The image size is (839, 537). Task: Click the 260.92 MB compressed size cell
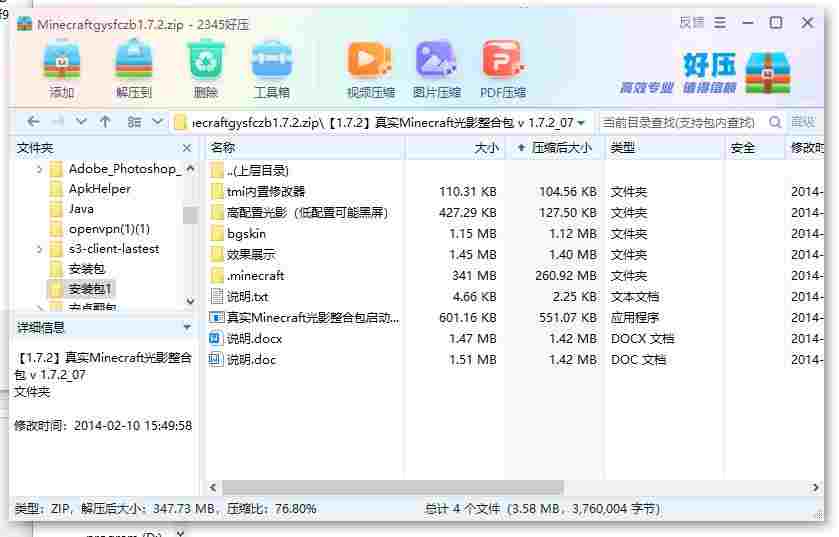click(x=566, y=276)
